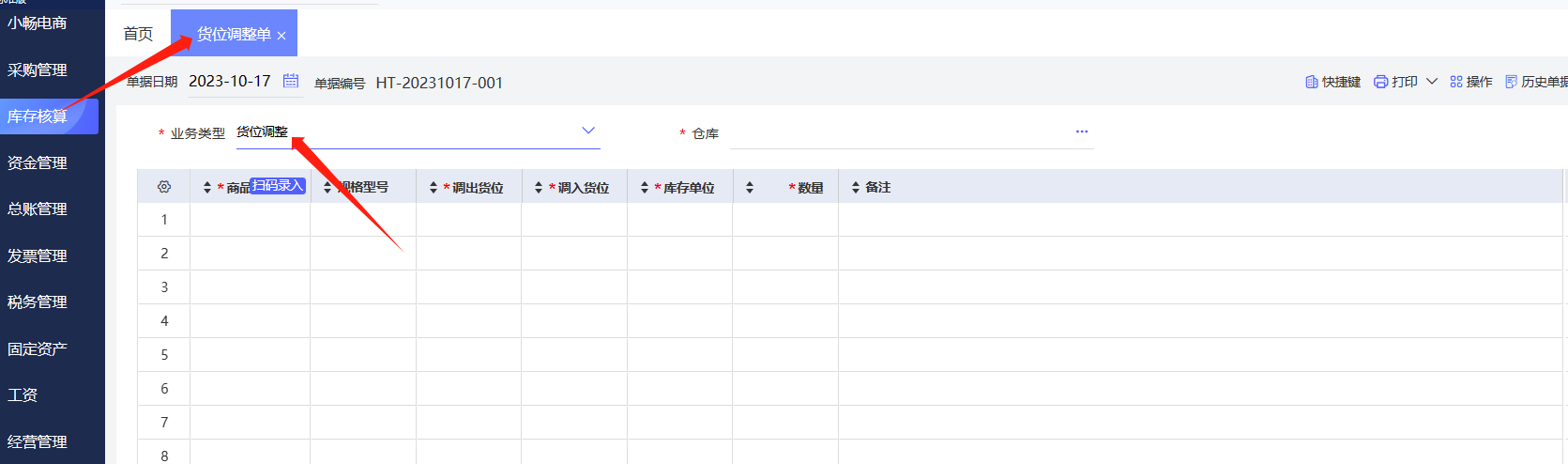
Task: Sort by 调出货位 column arrows
Action: pos(434,188)
